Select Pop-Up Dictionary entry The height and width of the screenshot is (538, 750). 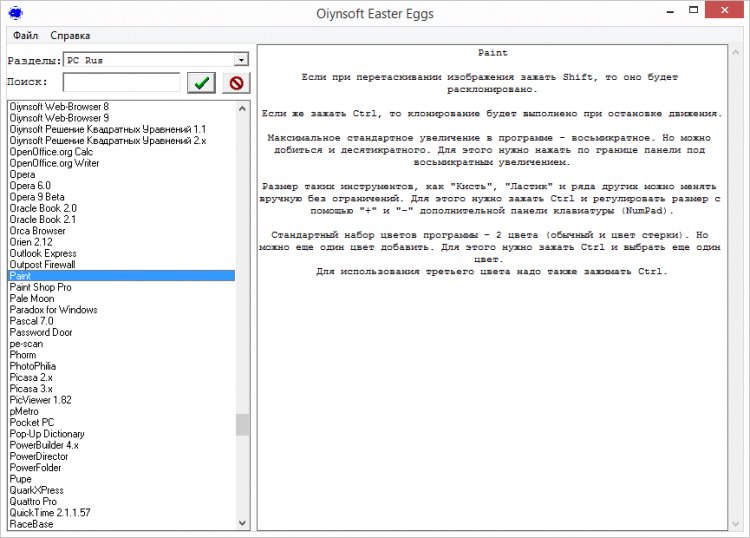coord(122,434)
